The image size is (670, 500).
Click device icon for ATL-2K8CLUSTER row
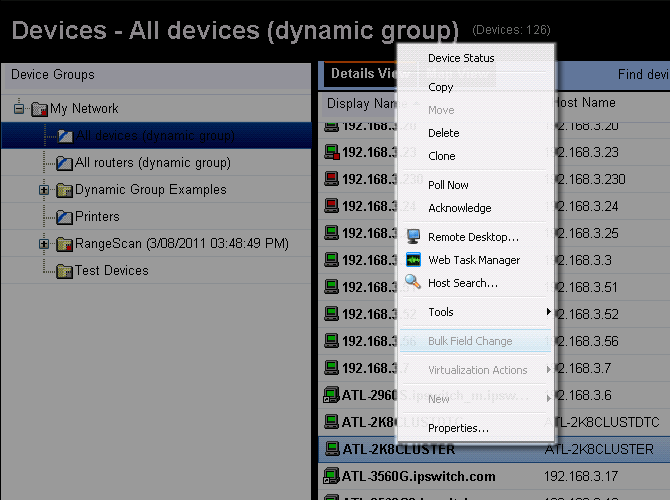click(x=332, y=448)
